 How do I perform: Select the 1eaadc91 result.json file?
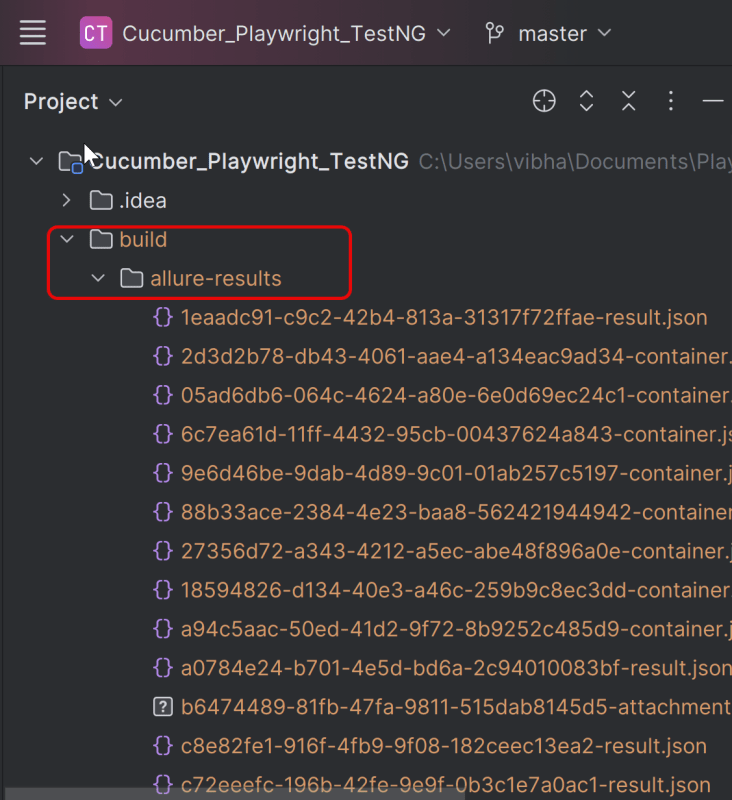[x=443, y=318]
